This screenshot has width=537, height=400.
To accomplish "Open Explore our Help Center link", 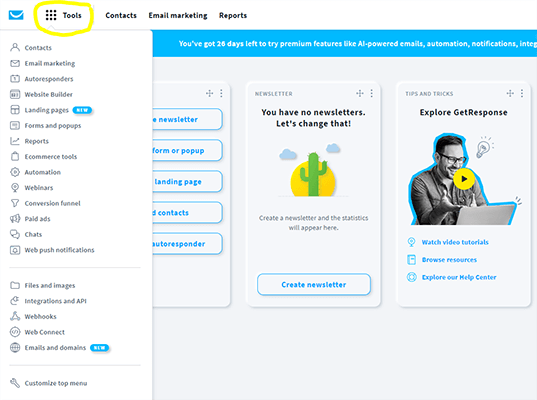I will [459, 277].
